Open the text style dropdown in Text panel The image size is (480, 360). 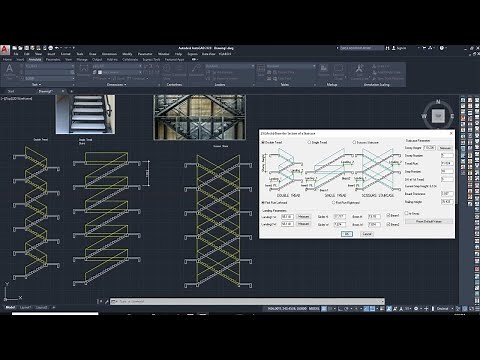pos(73,66)
